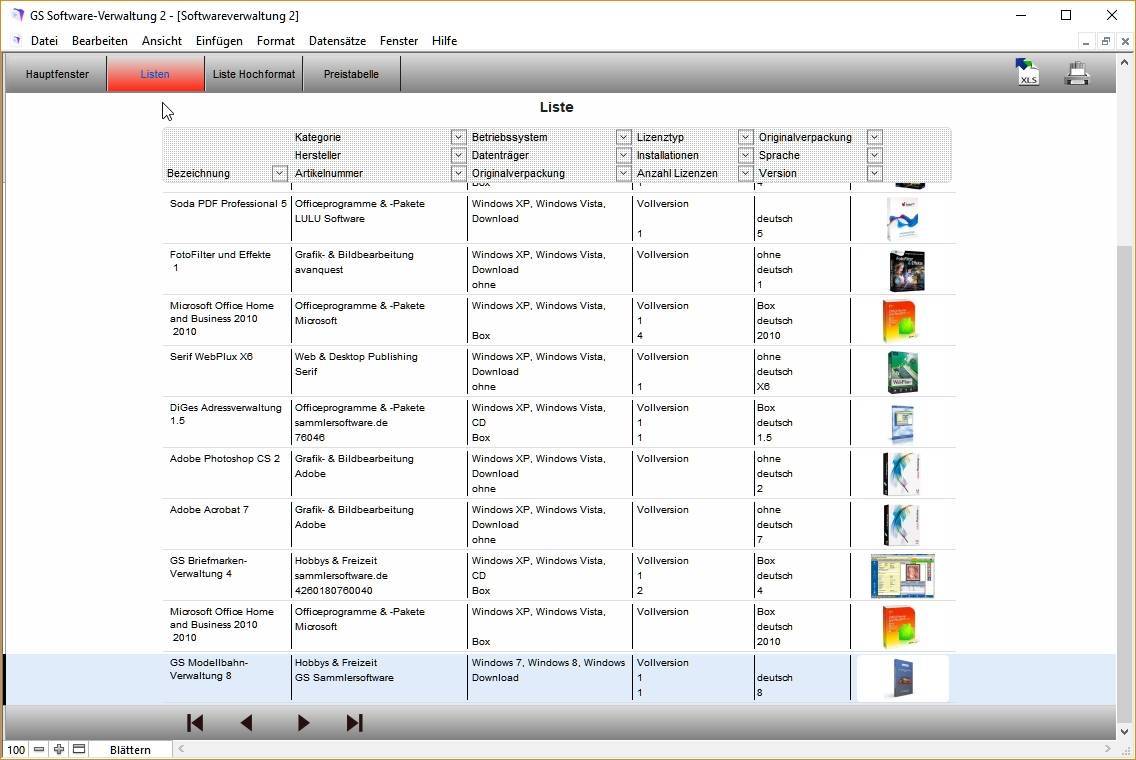Open the Datensätze menu

click(x=337, y=41)
